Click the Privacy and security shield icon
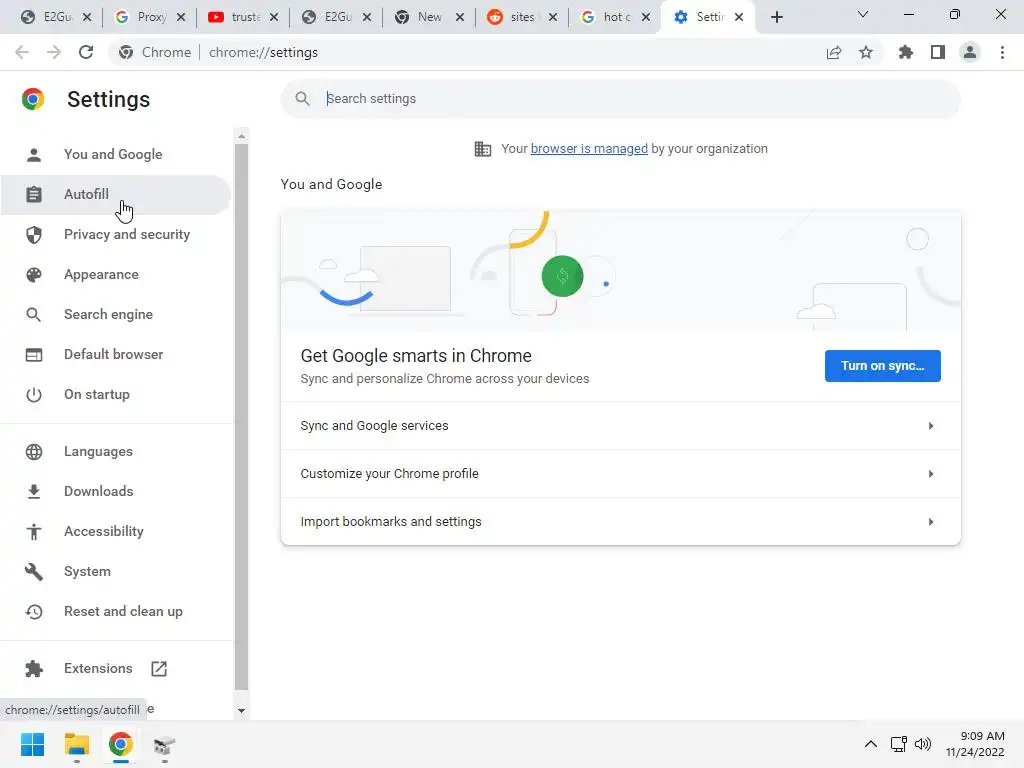This screenshot has height=768, width=1024. (x=34, y=234)
